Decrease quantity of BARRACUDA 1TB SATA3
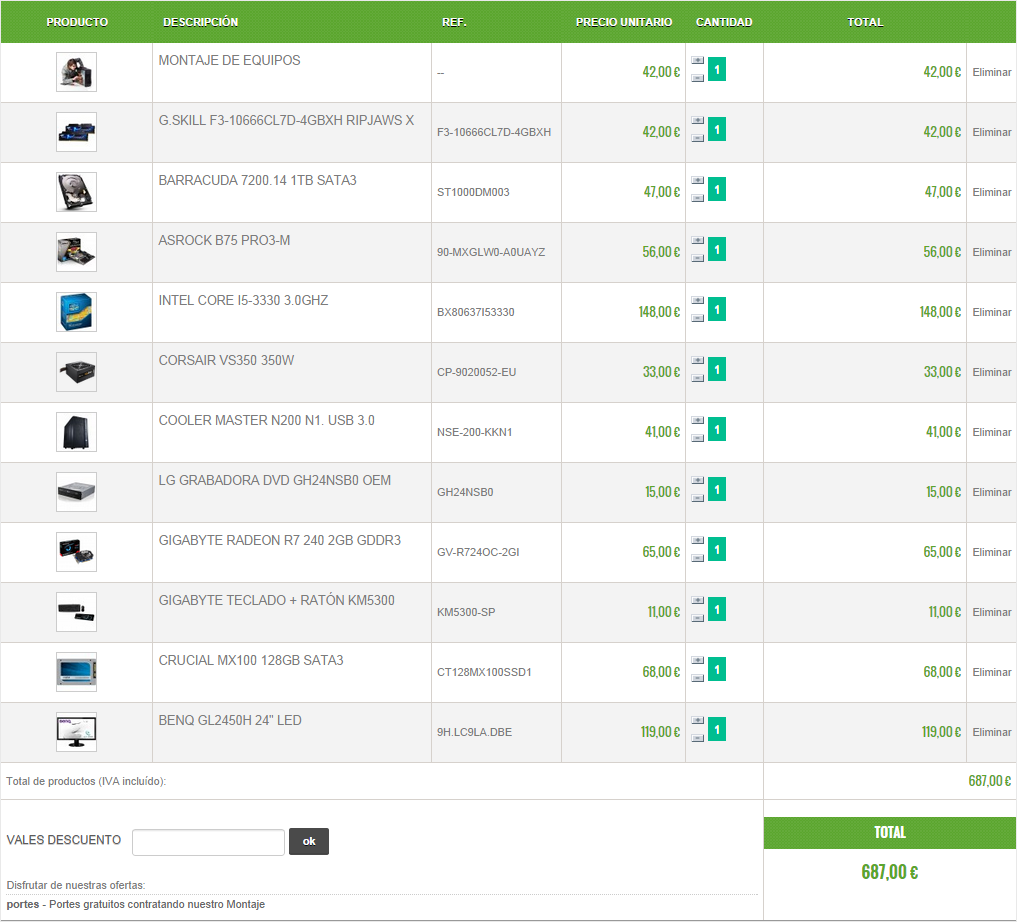1018x922 pixels. click(x=697, y=198)
